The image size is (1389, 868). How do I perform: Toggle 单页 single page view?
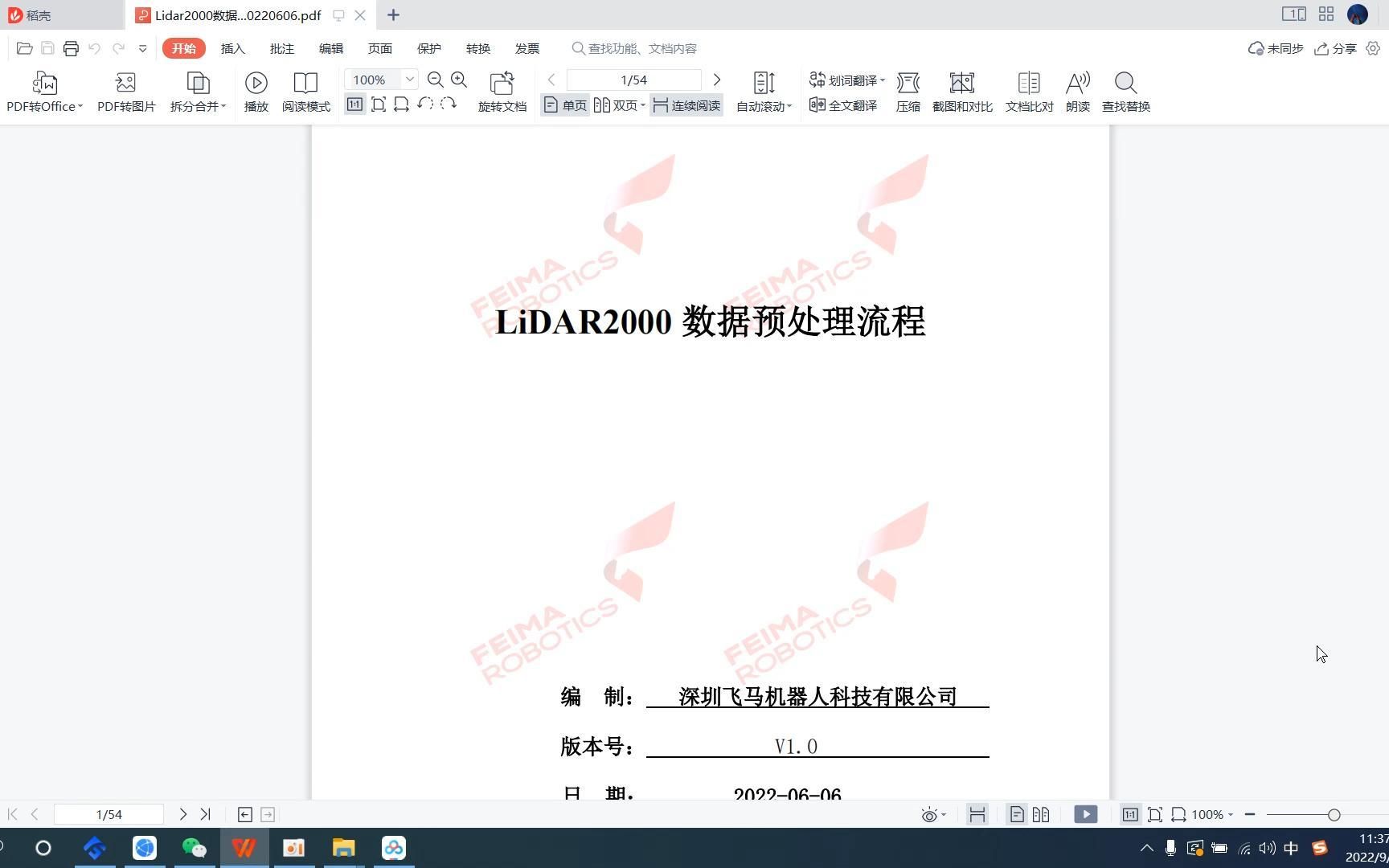[565, 105]
